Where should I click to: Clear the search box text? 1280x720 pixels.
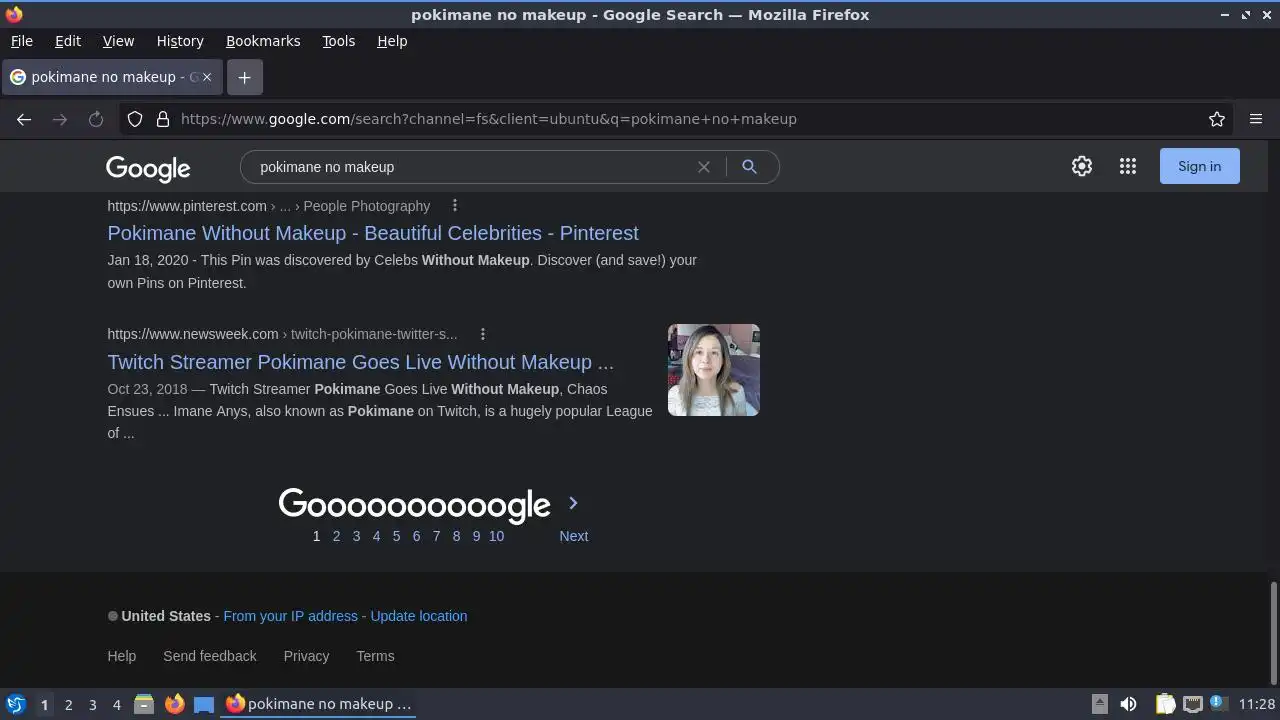pyautogui.click(x=704, y=167)
